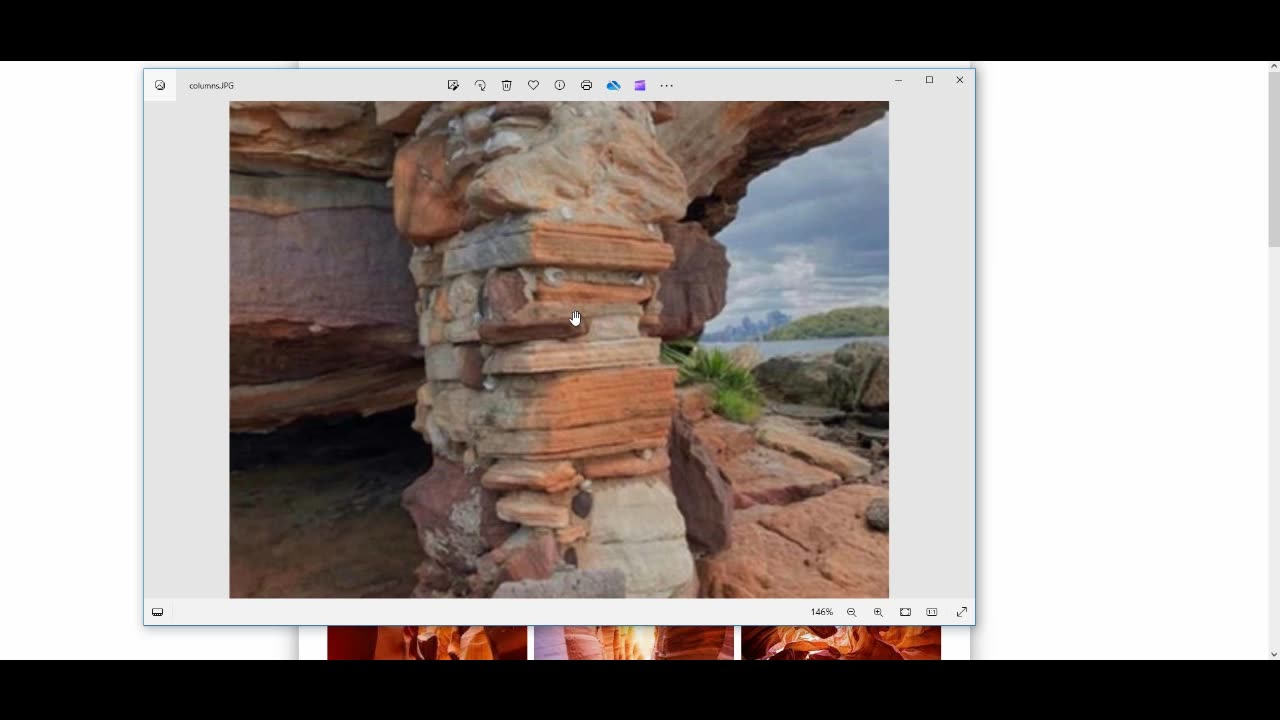The width and height of the screenshot is (1280, 720).
Task: Add photo to favorites with heart
Action: 533,86
